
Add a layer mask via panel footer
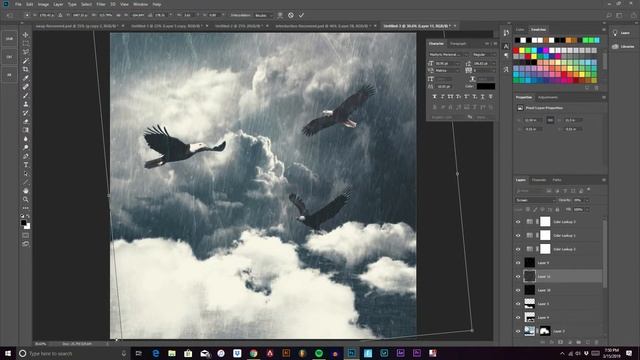pyautogui.click(x=560, y=342)
